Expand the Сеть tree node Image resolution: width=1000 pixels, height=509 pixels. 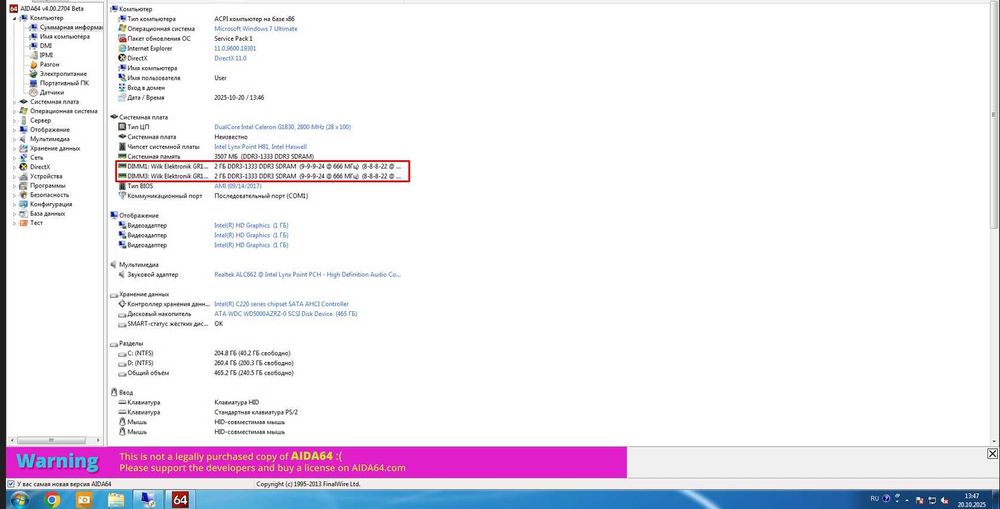coord(15,158)
